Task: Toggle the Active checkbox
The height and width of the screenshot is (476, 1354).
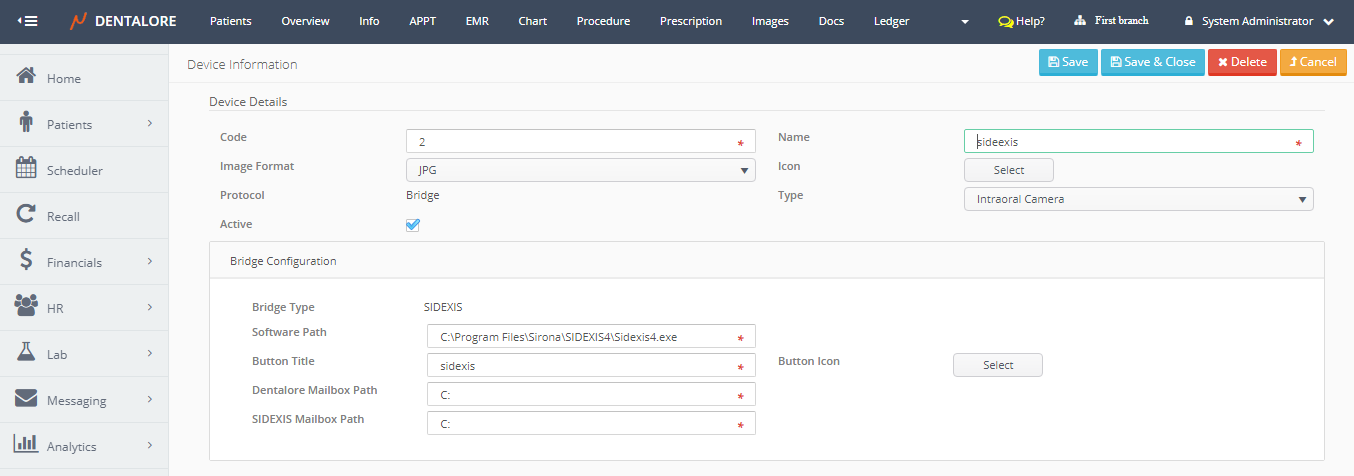Action: [413, 225]
